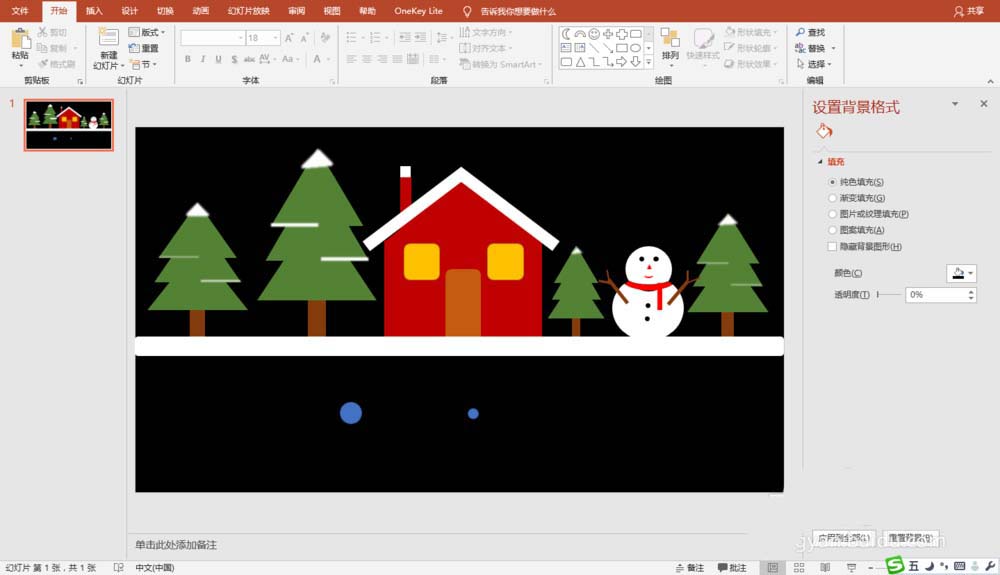Open the Design (设计) tab
This screenshot has width=1000, height=575.
click(x=129, y=11)
